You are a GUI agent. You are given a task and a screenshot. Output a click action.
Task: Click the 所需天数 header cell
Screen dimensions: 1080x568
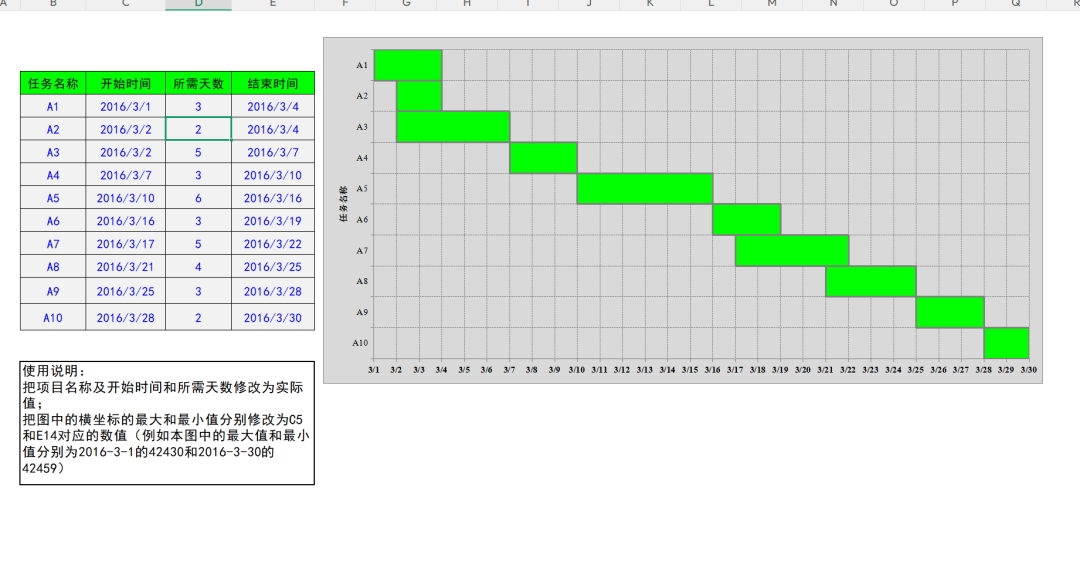198,83
